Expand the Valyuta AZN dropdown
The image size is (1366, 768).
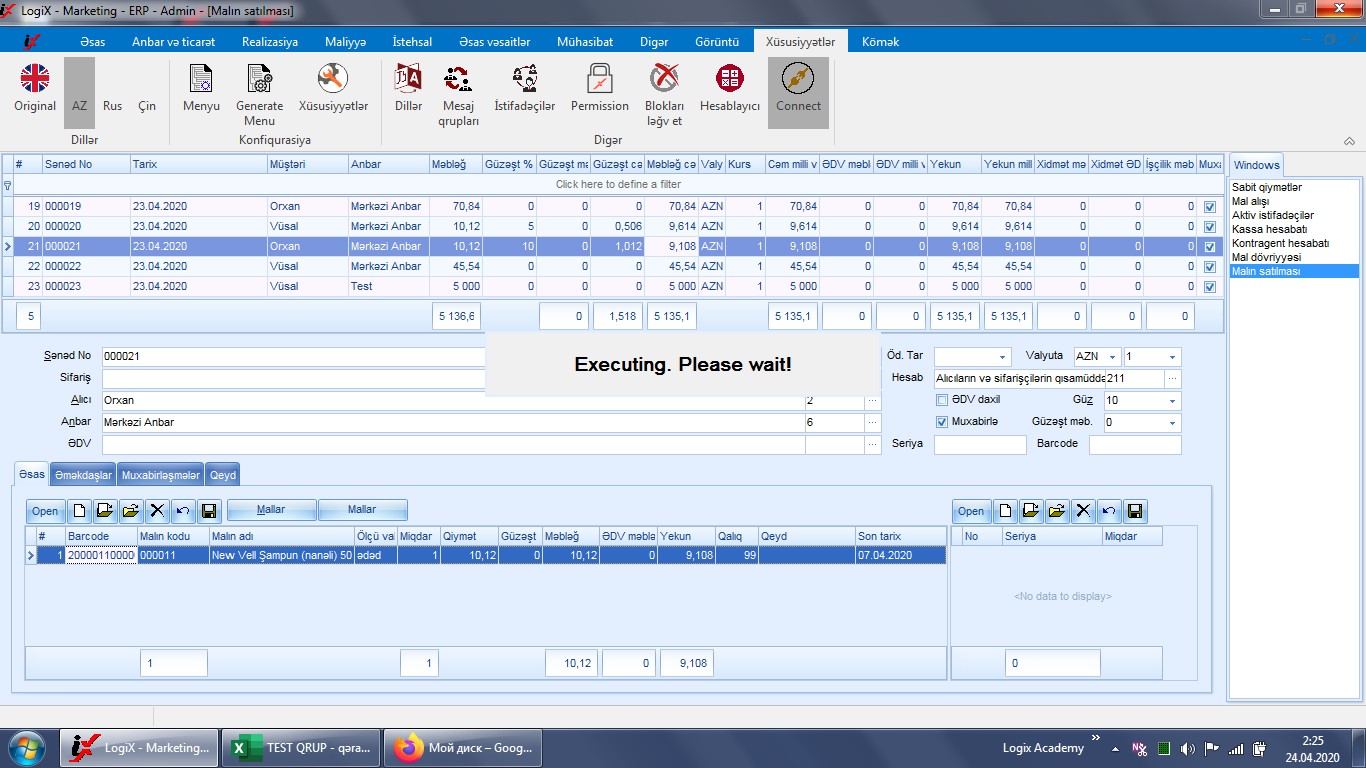pyautogui.click(x=1113, y=357)
